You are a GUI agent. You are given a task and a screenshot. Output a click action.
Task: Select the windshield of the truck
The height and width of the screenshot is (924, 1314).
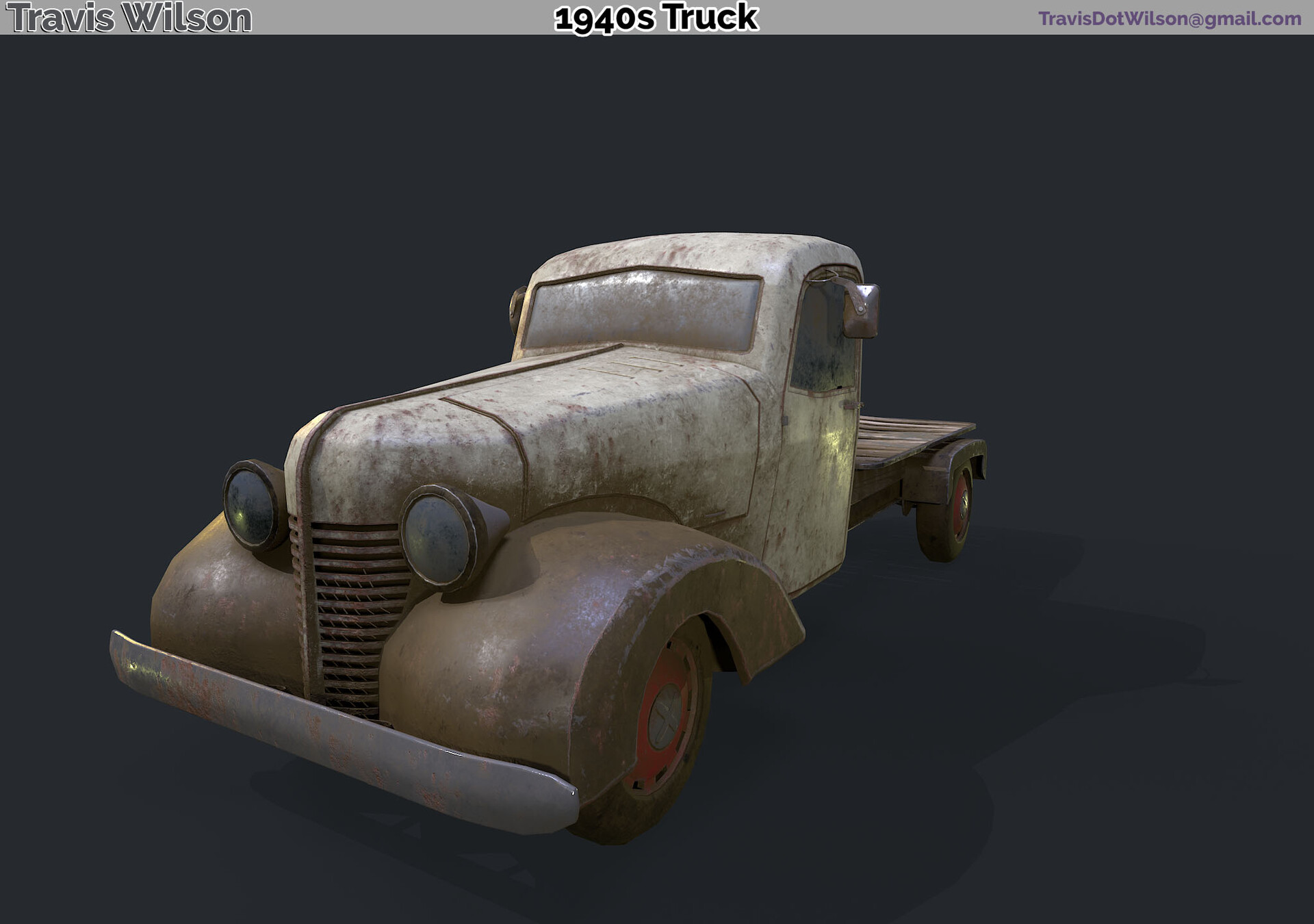643,315
